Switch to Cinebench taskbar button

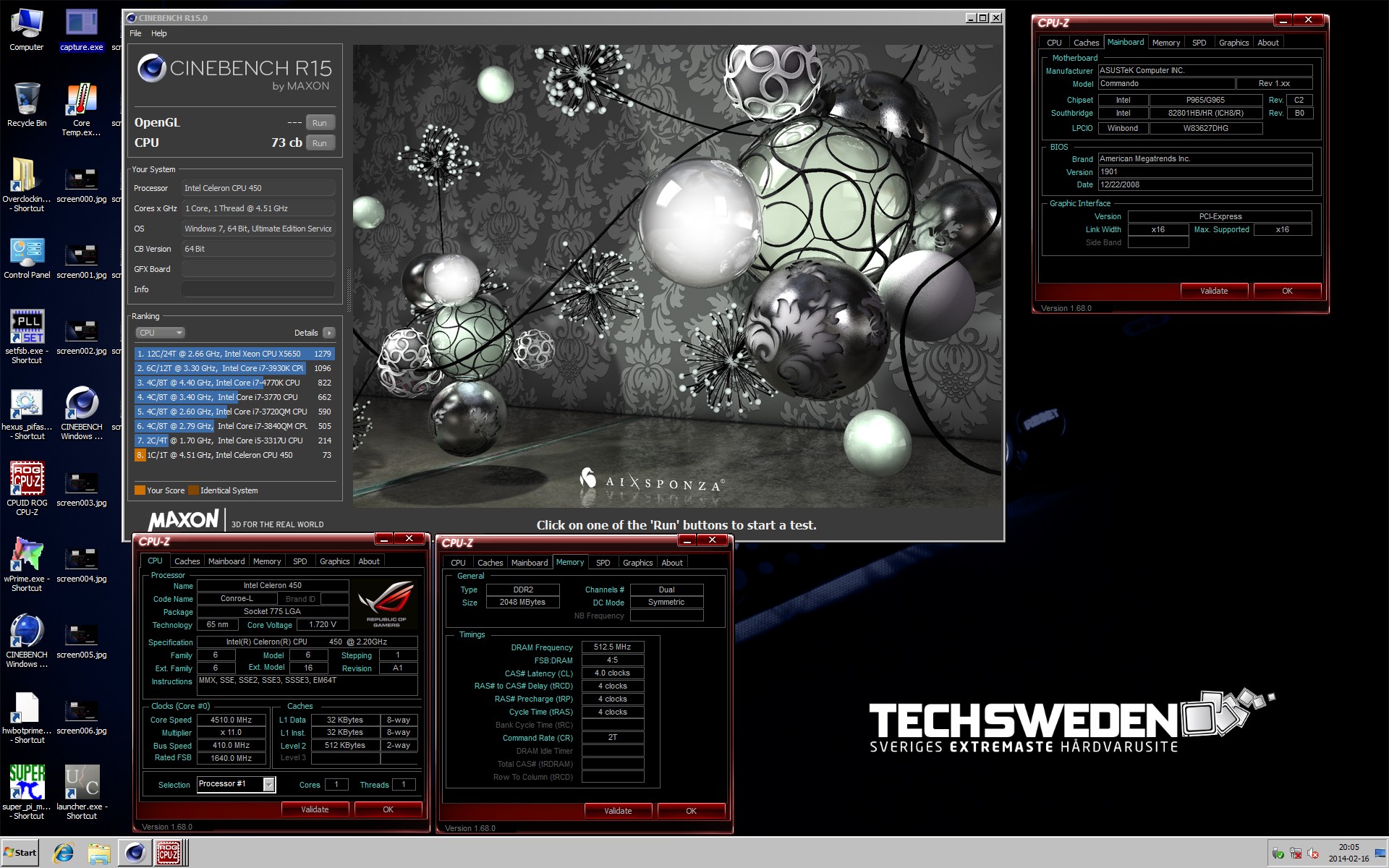[x=135, y=853]
